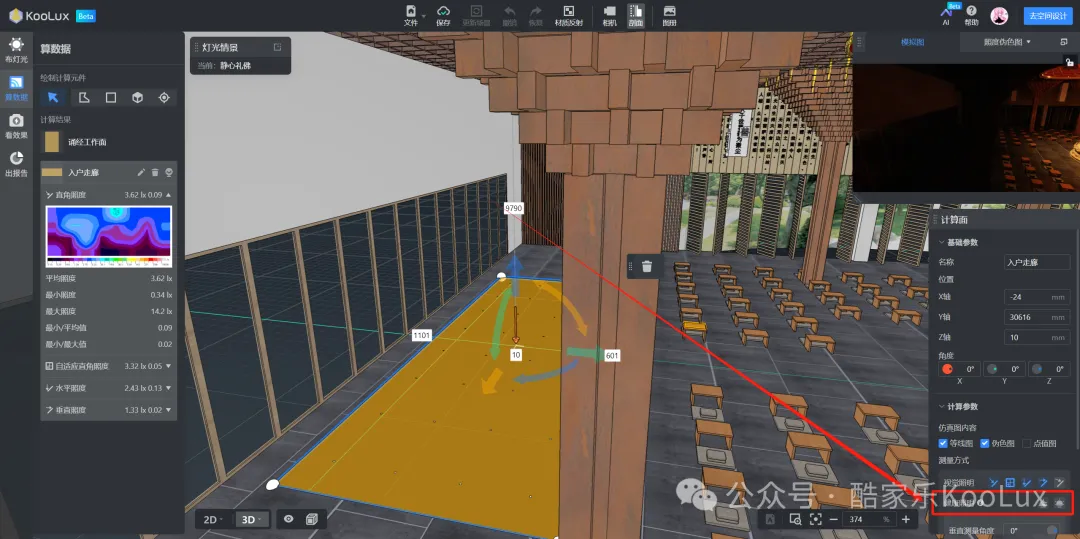1080x539 pixels.
Task: Open the 布灯光 lighting layout sidebar icon
Action: tap(16, 49)
